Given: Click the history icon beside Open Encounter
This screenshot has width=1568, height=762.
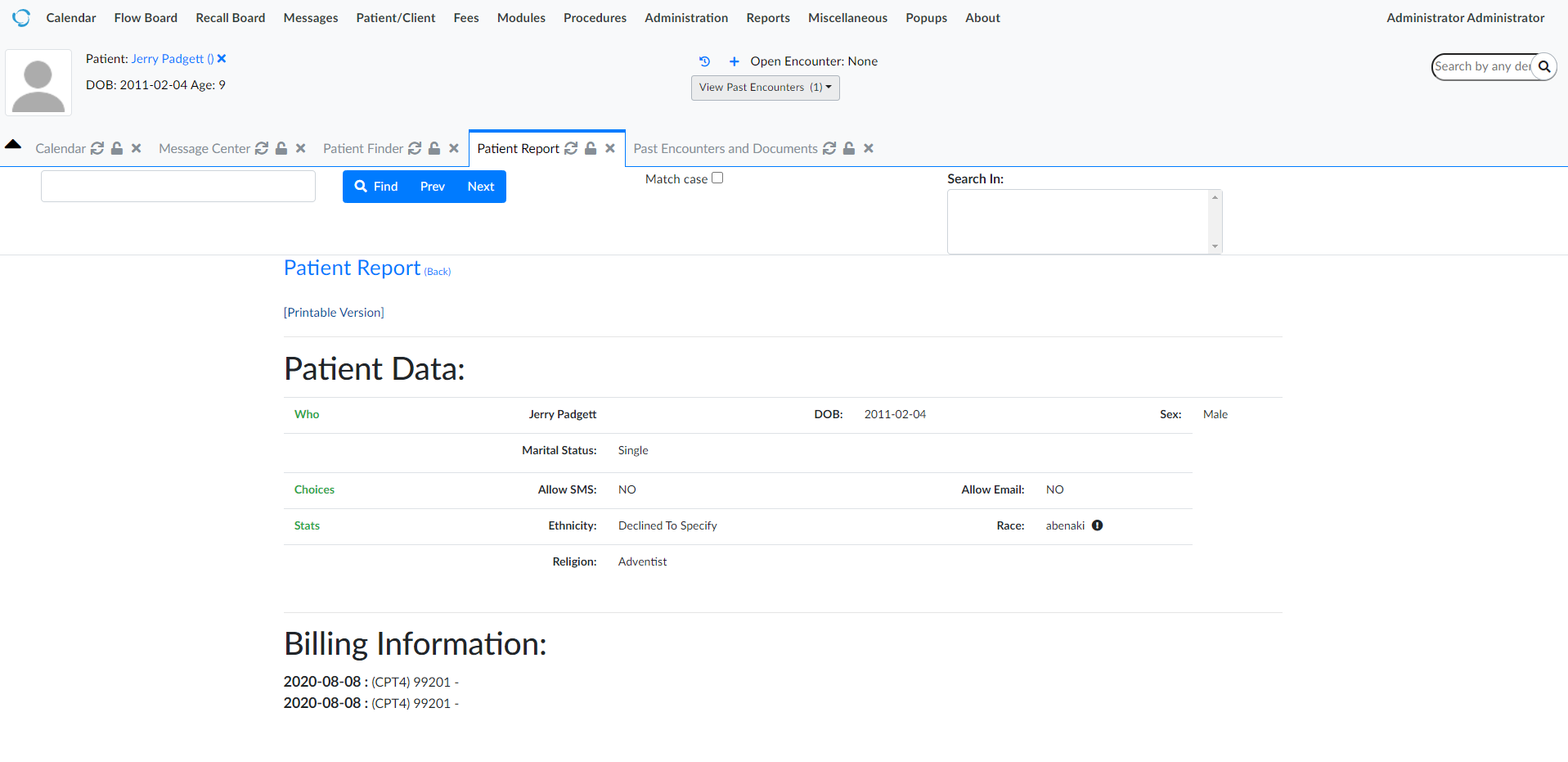Looking at the screenshot, I should [704, 61].
